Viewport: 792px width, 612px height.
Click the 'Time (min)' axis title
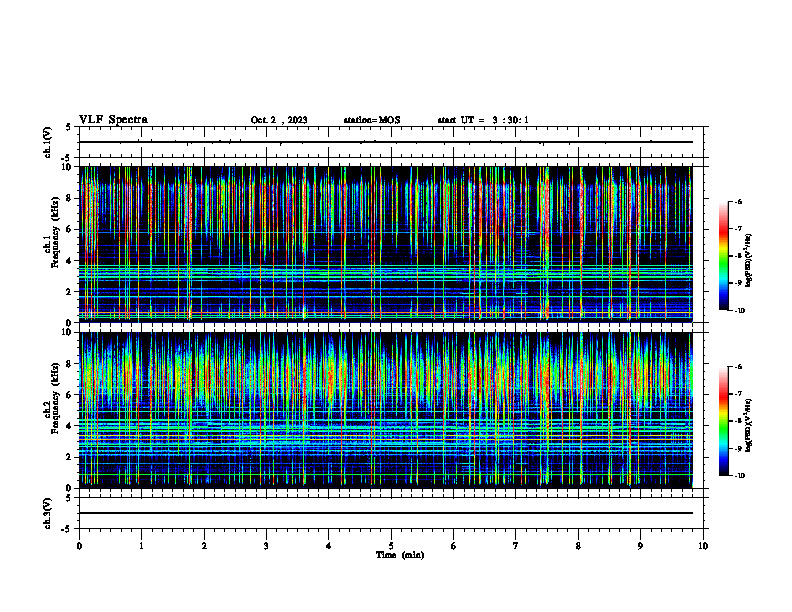tap(400, 555)
